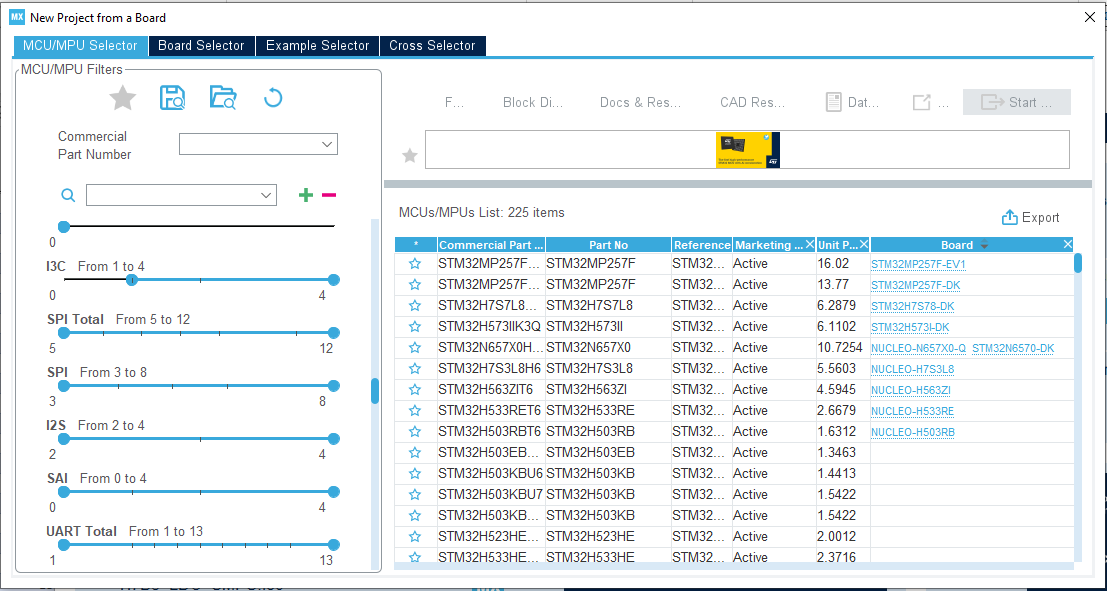Toggle favorite star for the STM32H573IIK3Q row
The height and width of the screenshot is (591, 1107).
[415, 327]
